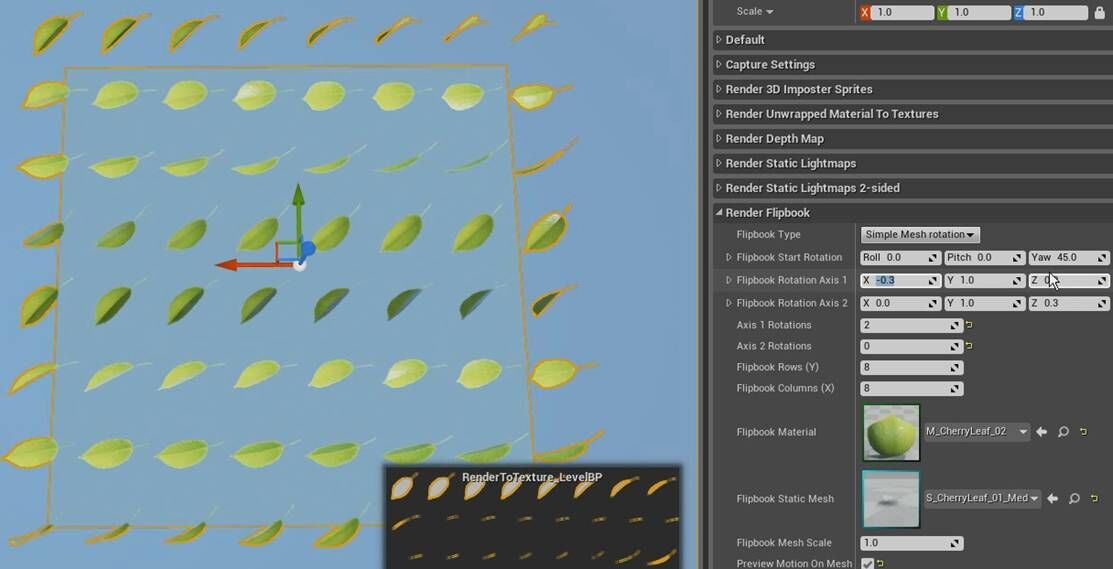The image size is (1113, 569).
Task: Click the Axis 1 Rotations spinner arrows
Action: tap(956, 326)
